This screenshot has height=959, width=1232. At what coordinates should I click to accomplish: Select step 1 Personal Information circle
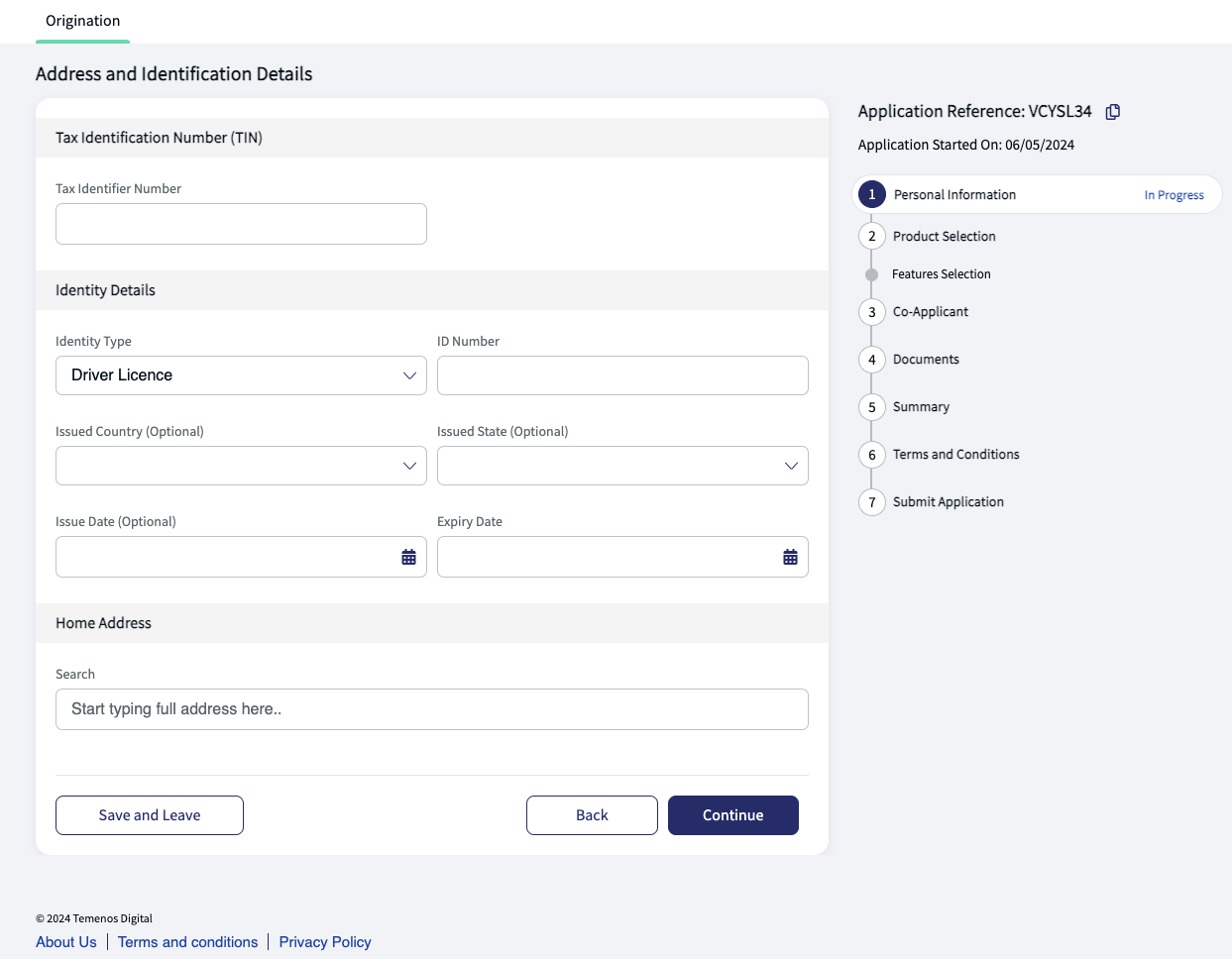[872, 194]
